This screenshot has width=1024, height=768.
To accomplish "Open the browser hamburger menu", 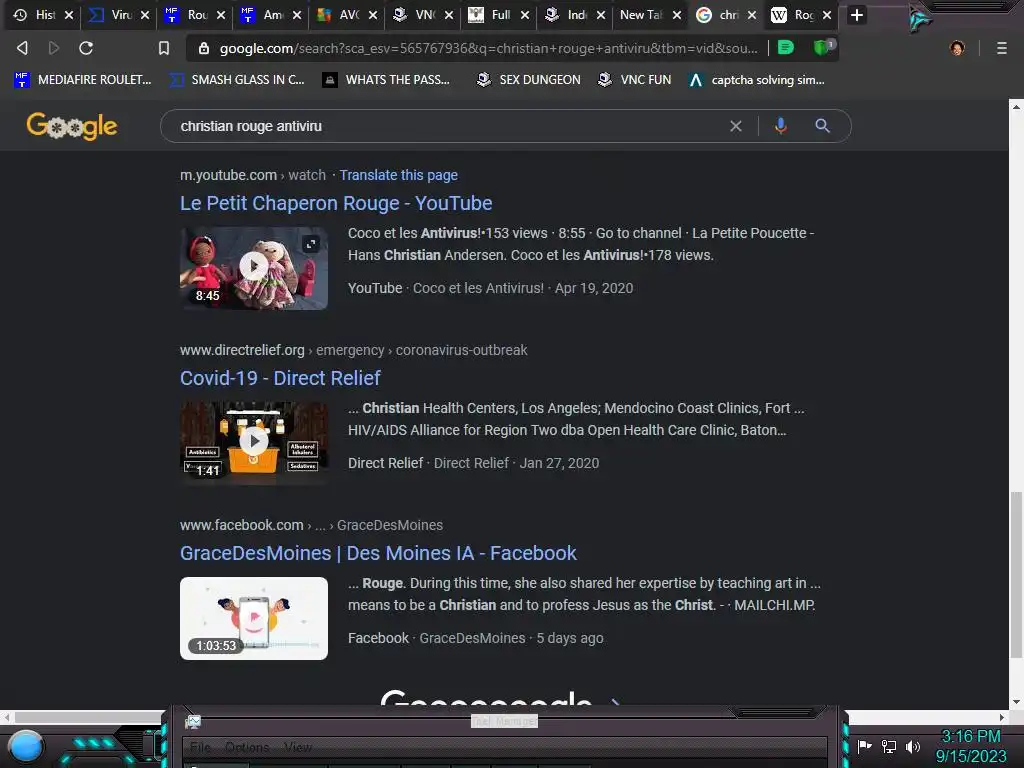I will click(1002, 48).
